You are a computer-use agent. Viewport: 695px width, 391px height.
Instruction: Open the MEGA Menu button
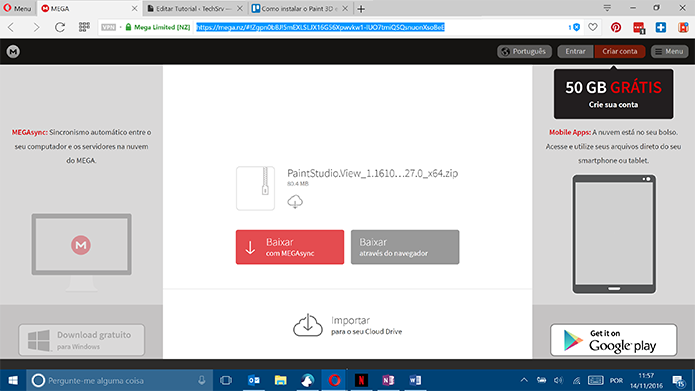669,51
